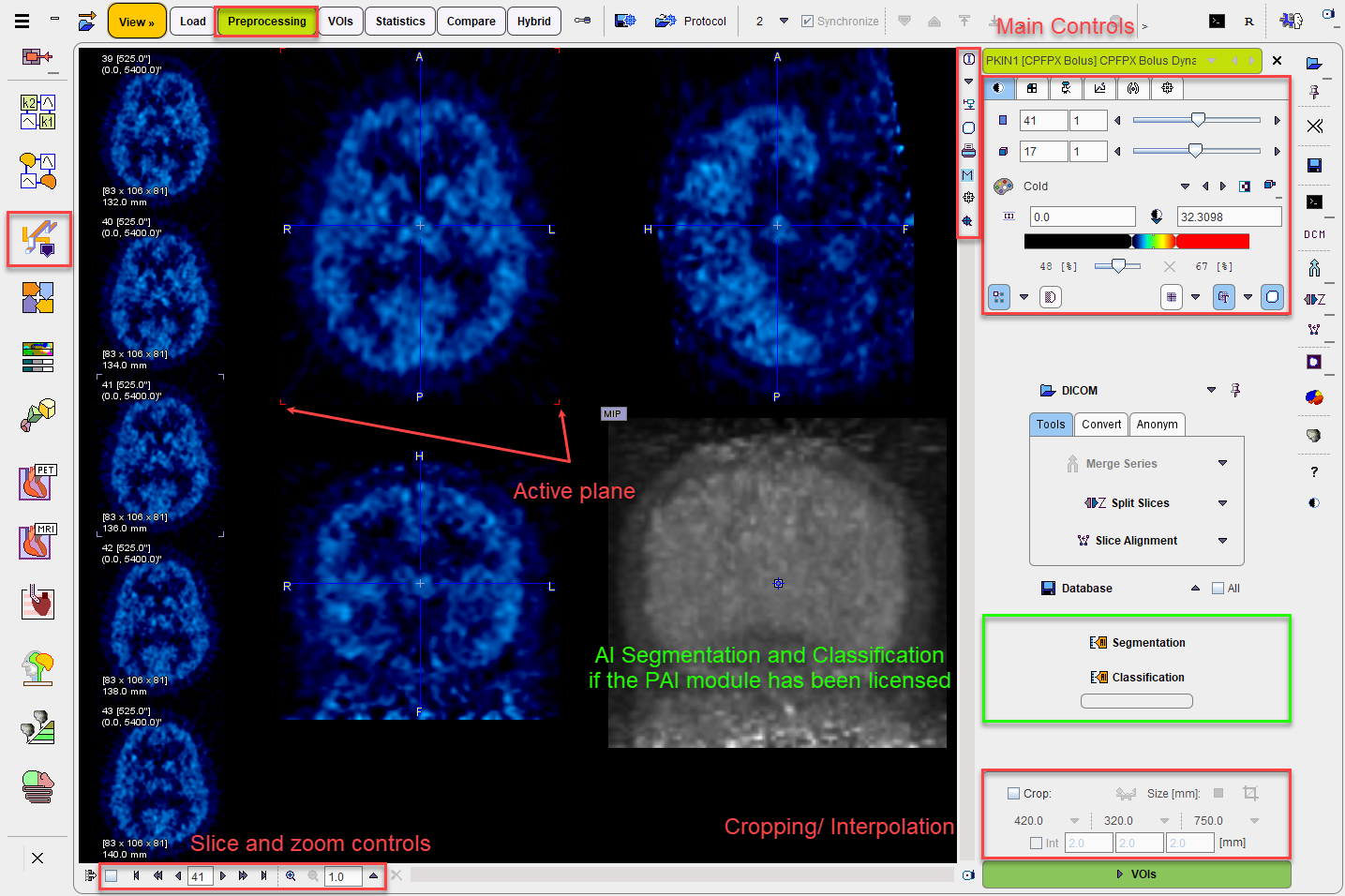Open the hamburger menu at top left
1345x896 pixels.
(22, 21)
